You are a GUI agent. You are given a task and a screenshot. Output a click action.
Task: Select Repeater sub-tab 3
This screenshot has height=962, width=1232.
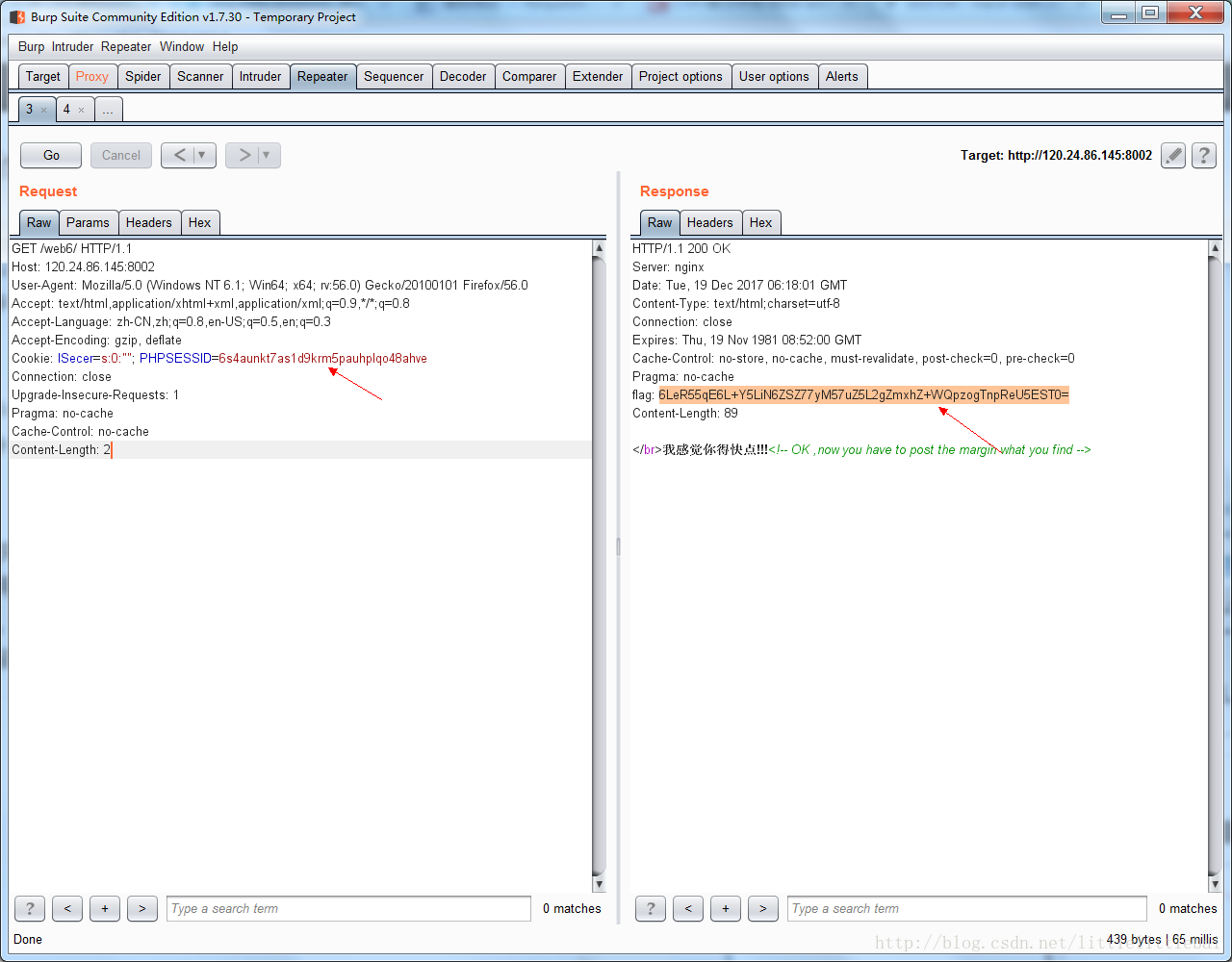(x=30, y=109)
